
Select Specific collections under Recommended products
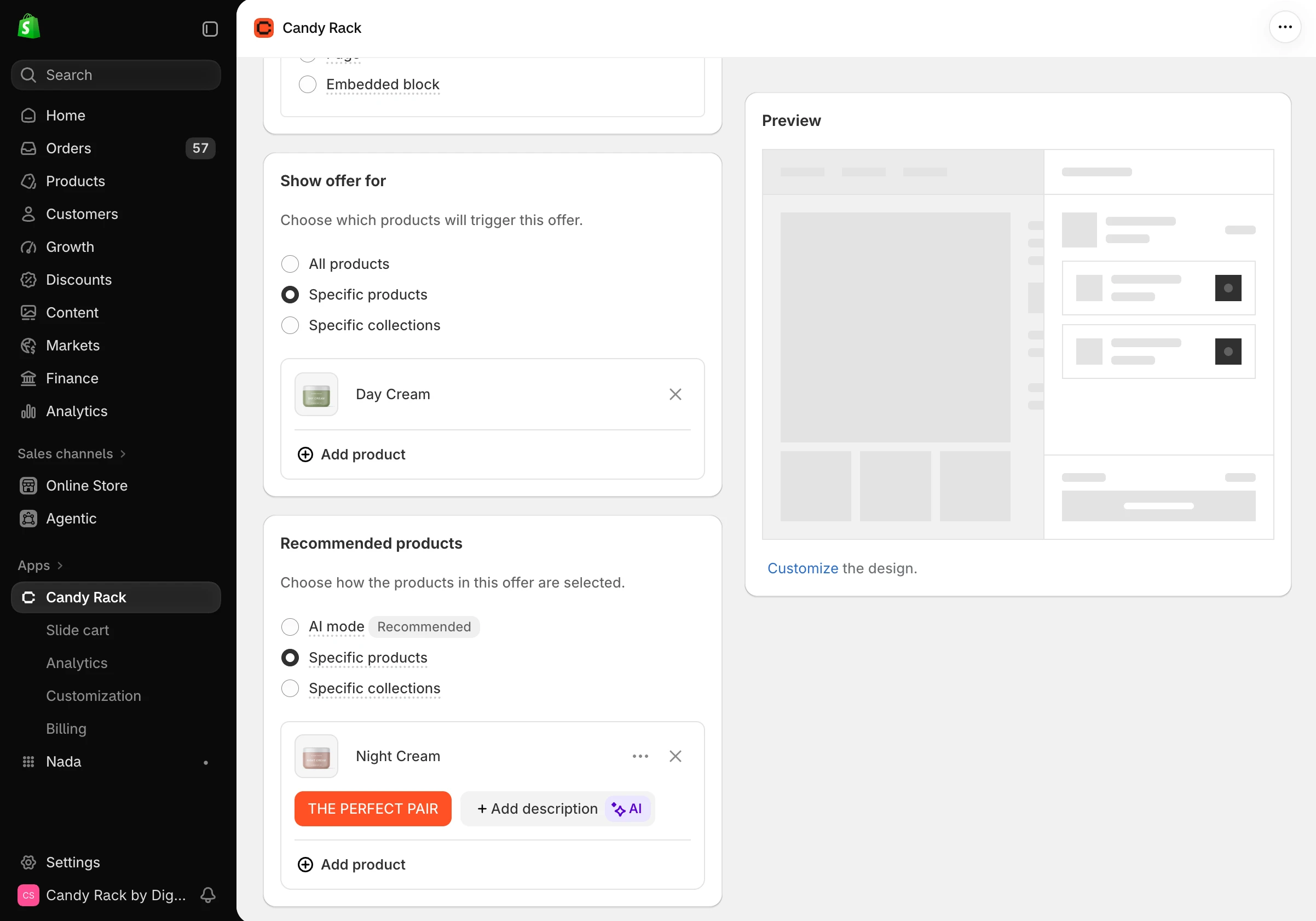coord(290,689)
